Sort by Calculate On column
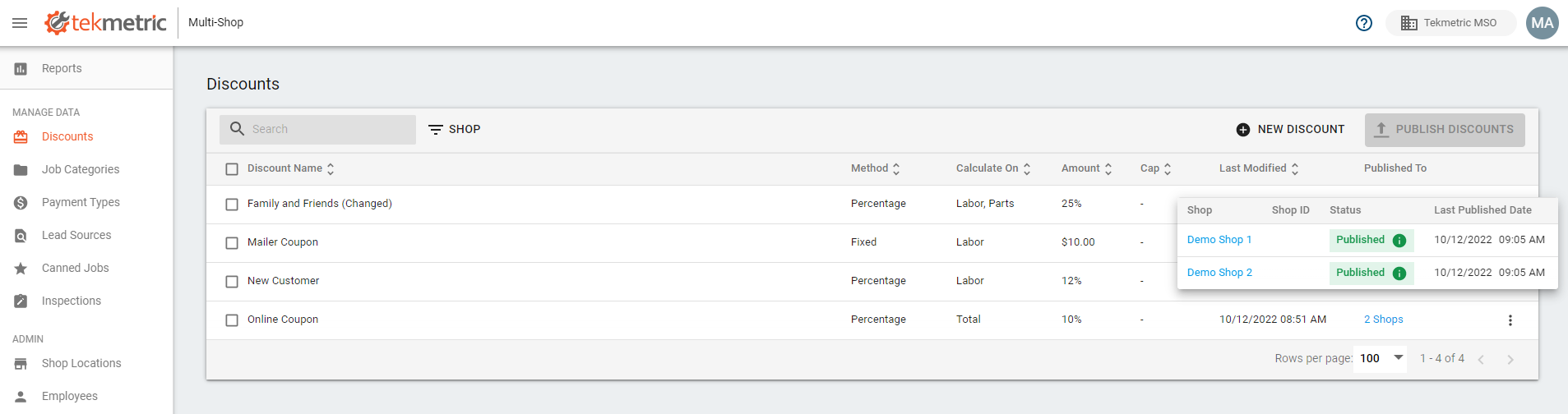The height and width of the screenshot is (414, 1568). tap(993, 168)
